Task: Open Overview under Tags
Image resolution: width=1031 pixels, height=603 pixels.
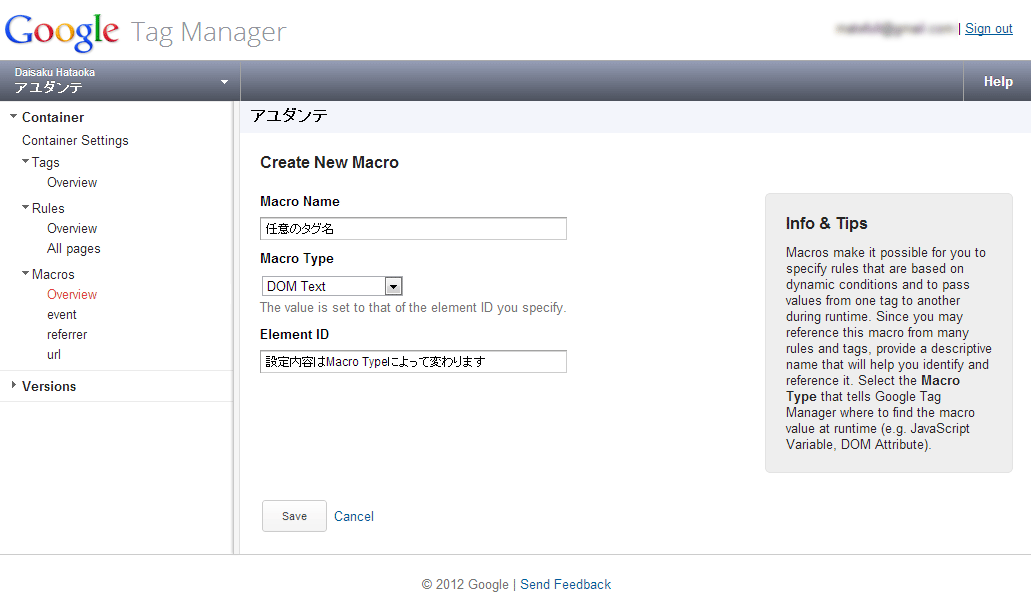Action: 72,183
